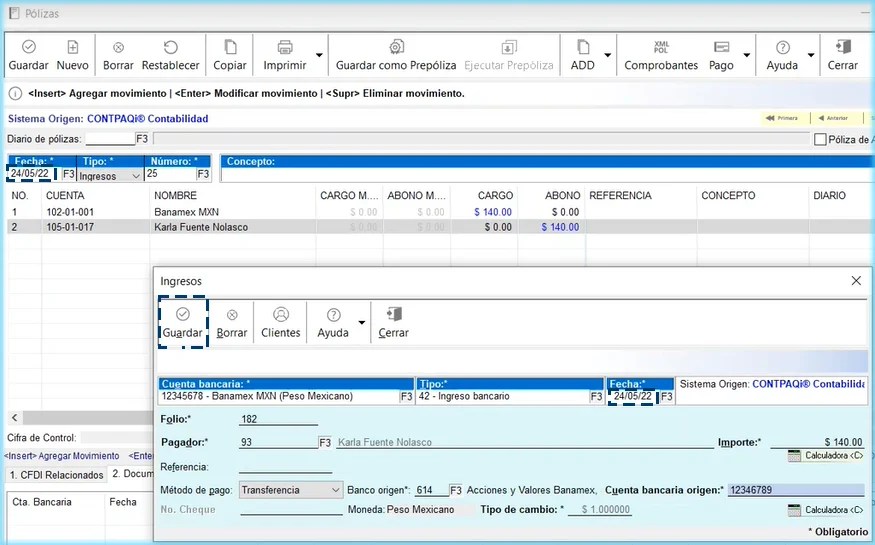Click F3 beside the Ingresos Fecha field
Screen dimensions: 875x545
click(667, 397)
